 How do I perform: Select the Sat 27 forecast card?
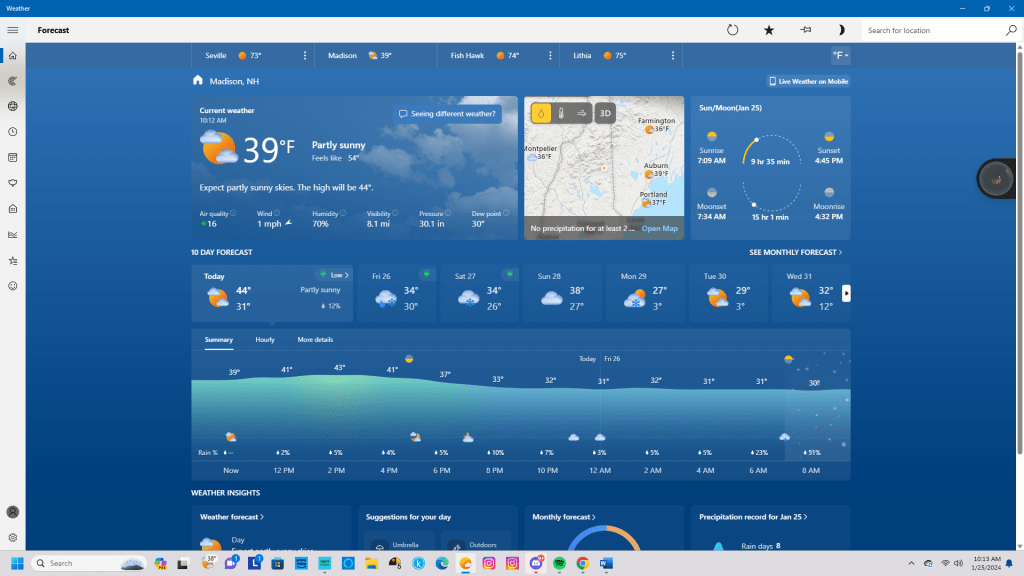[479, 293]
